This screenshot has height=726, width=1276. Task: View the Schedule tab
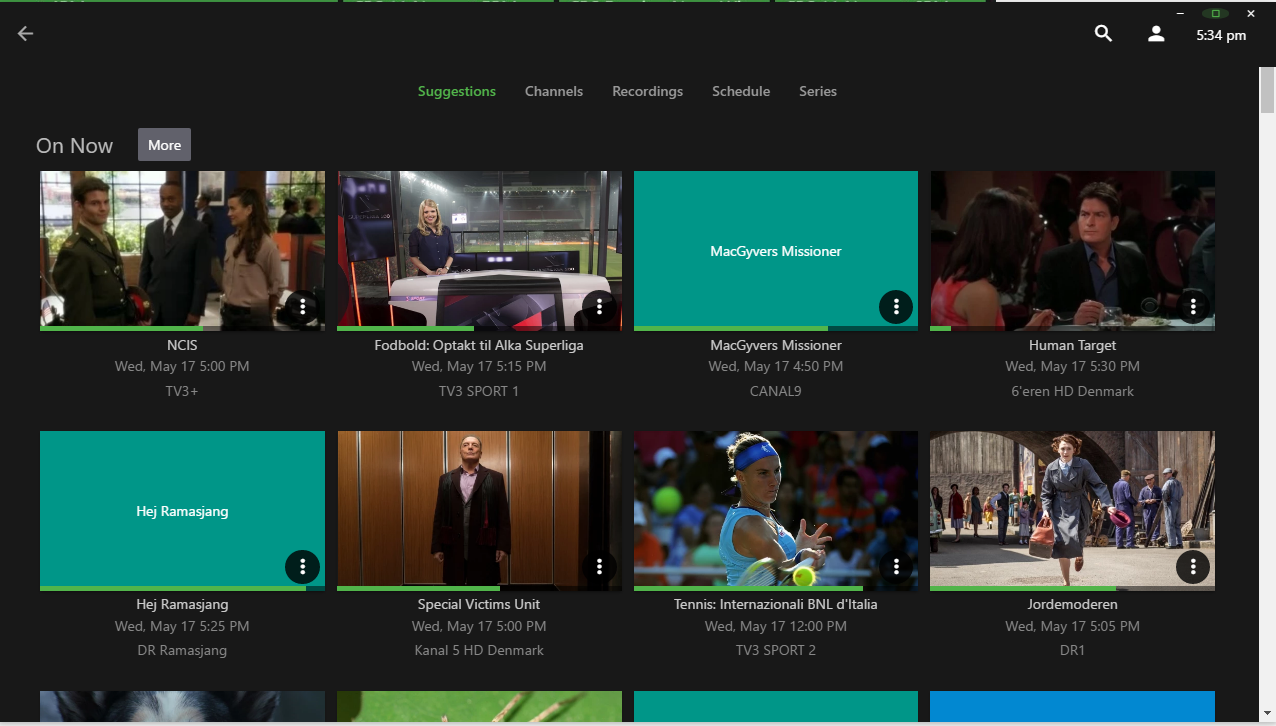(x=741, y=91)
